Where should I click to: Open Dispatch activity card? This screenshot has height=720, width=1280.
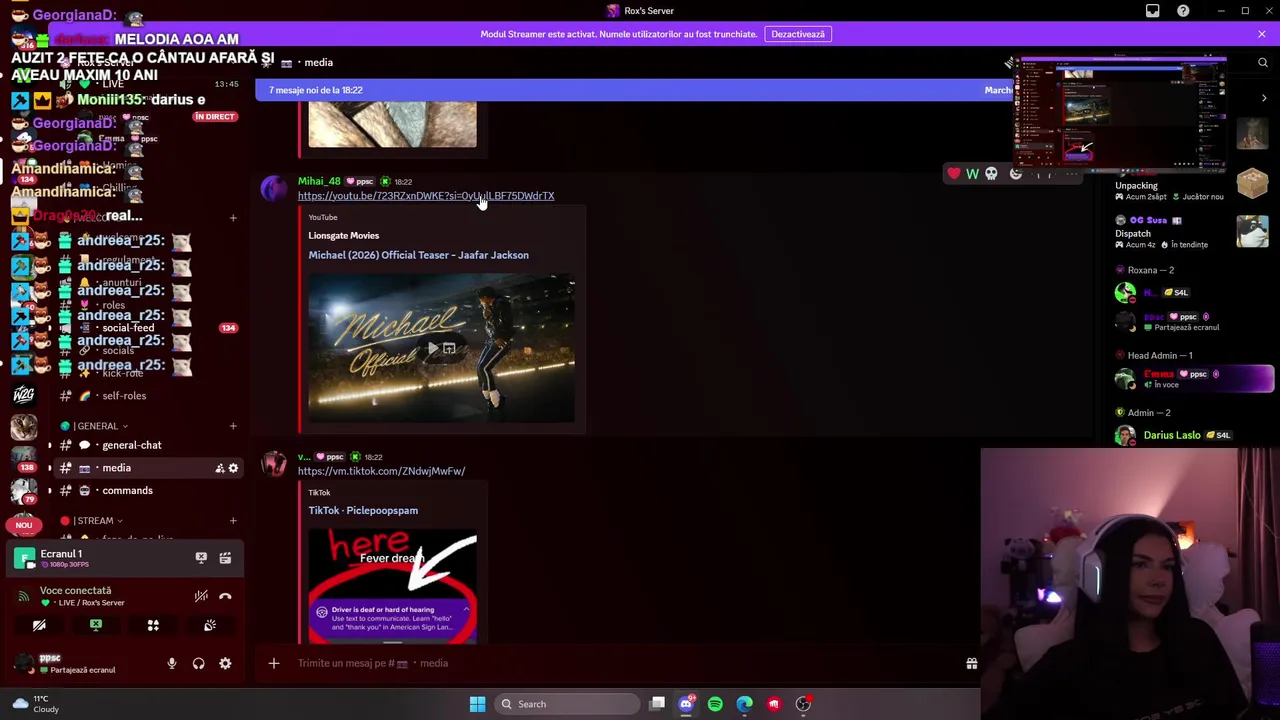click(1193, 233)
